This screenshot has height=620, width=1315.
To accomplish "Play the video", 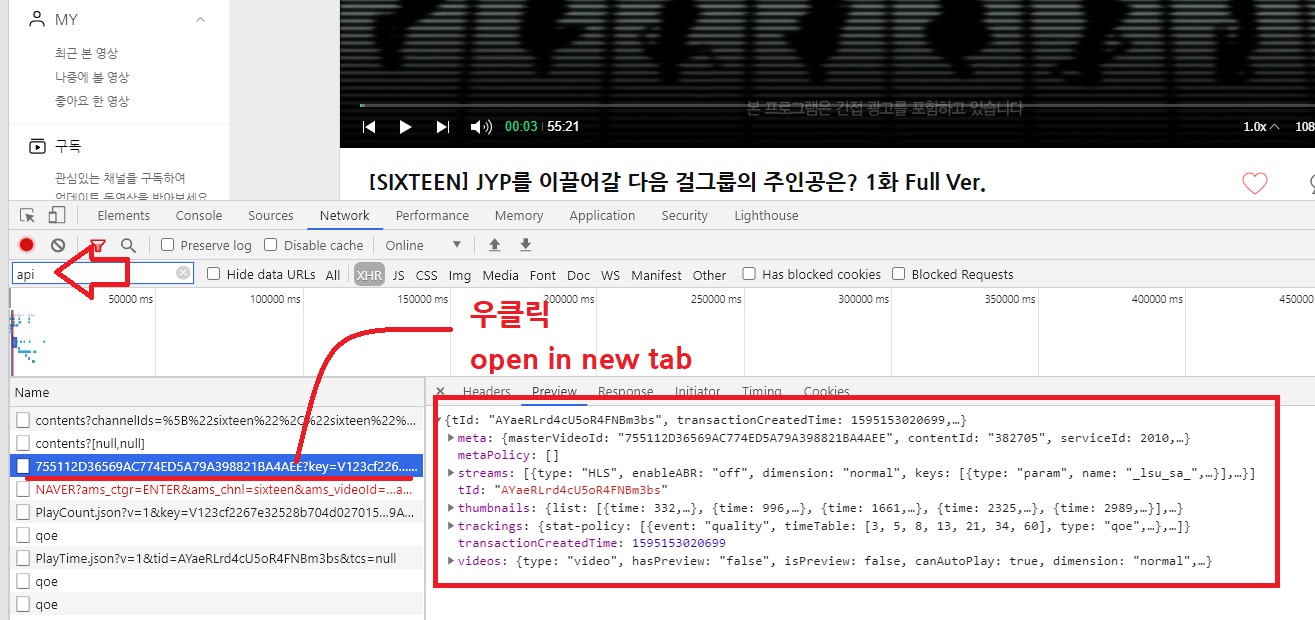I will [405, 127].
